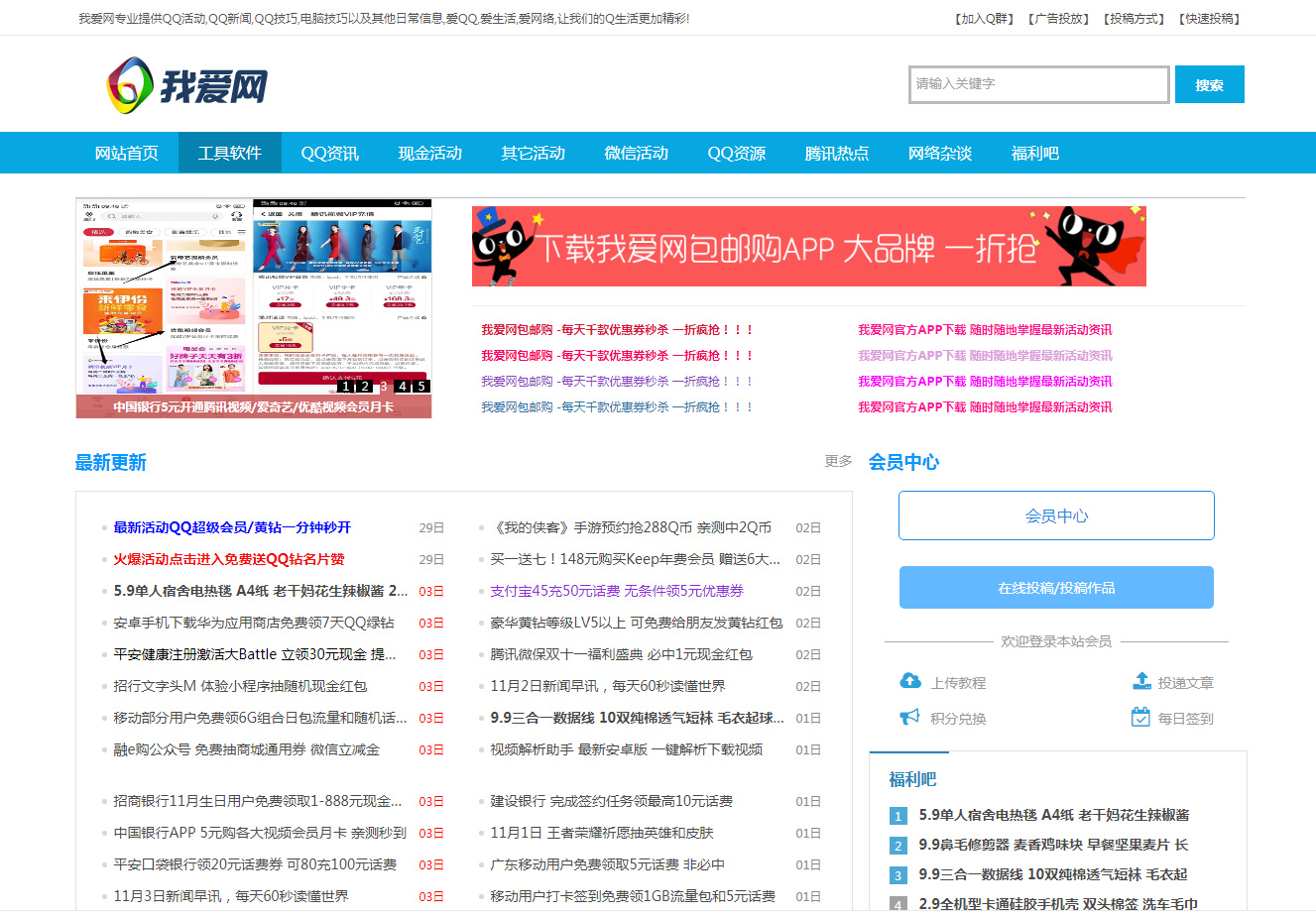Click the upload tray icon beside 投递文章
Image resolution: width=1316 pixels, height=915 pixels.
(x=1141, y=681)
